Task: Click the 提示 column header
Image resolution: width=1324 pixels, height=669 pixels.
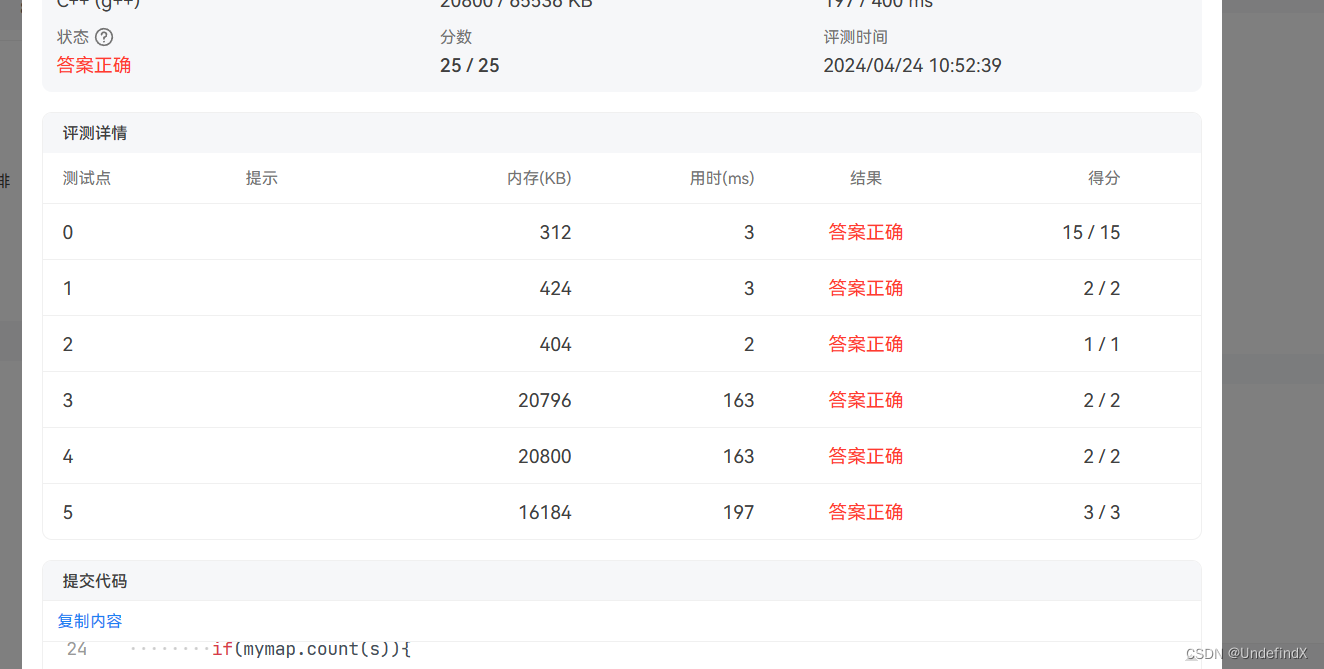Action: (262, 177)
